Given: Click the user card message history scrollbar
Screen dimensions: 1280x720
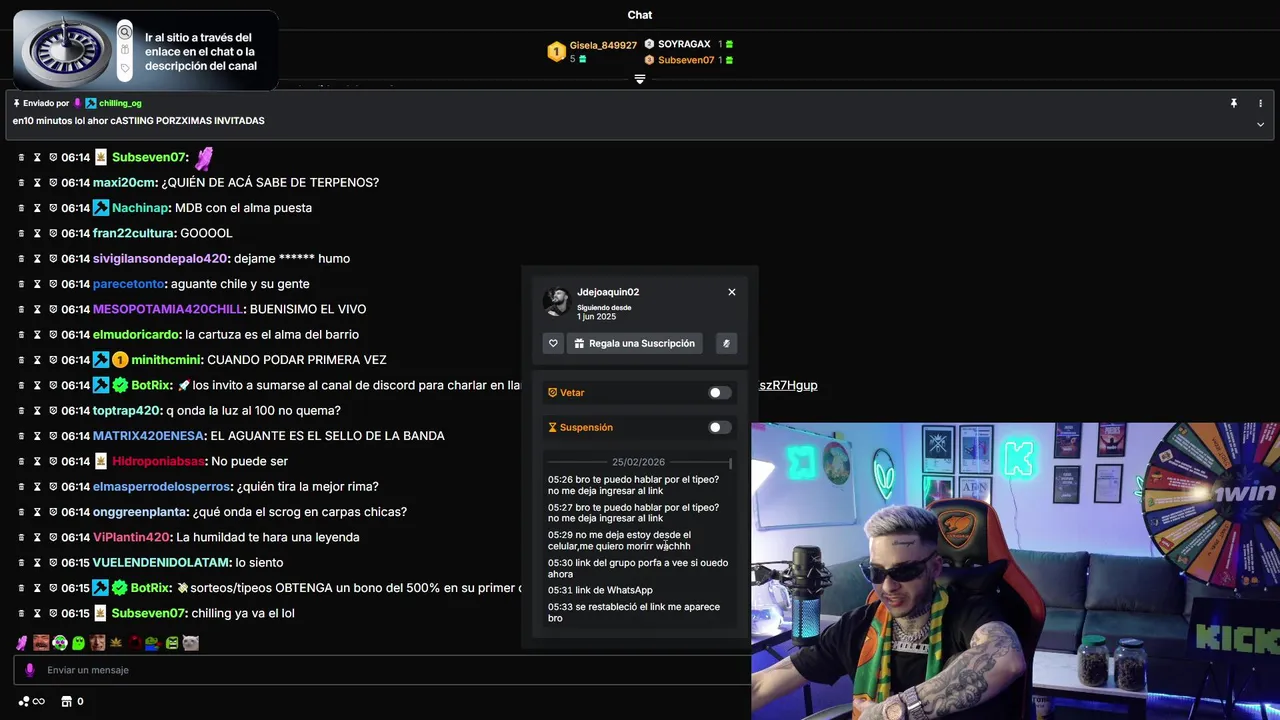Looking at the screenshot, I should (731, 464).
